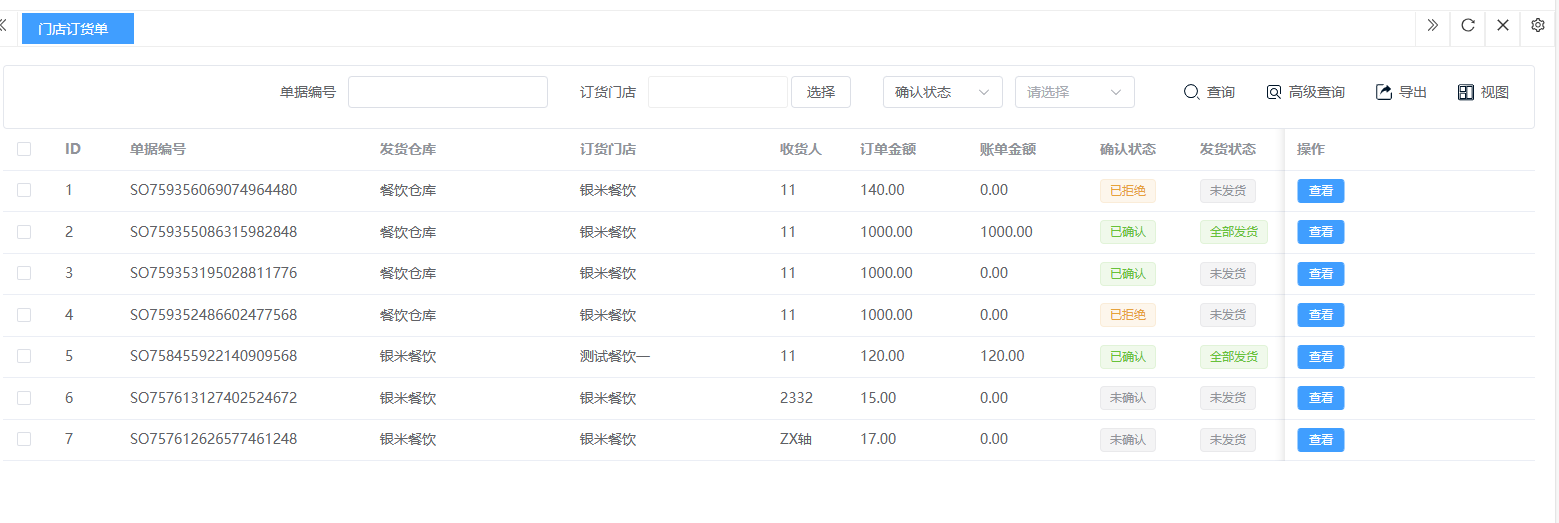
Task: Click 查看 for the ZX轴 recipient order
Action: pyautogui.click(x=1320, y=440)
